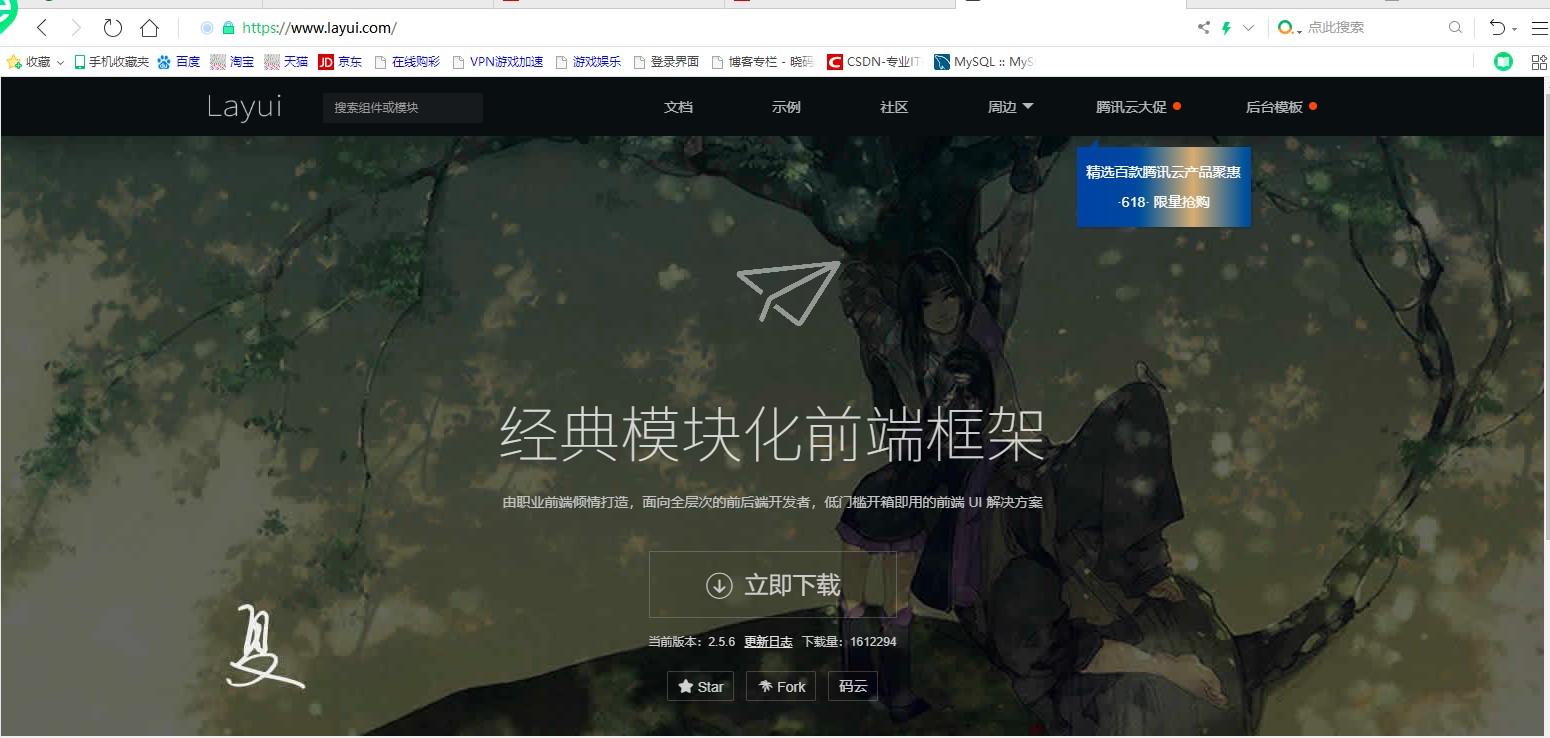Image resolution: width=1550 pixels, height=738 pixels.
Task: Open the 社区 nav item
Action: click(x=894, y=107)
